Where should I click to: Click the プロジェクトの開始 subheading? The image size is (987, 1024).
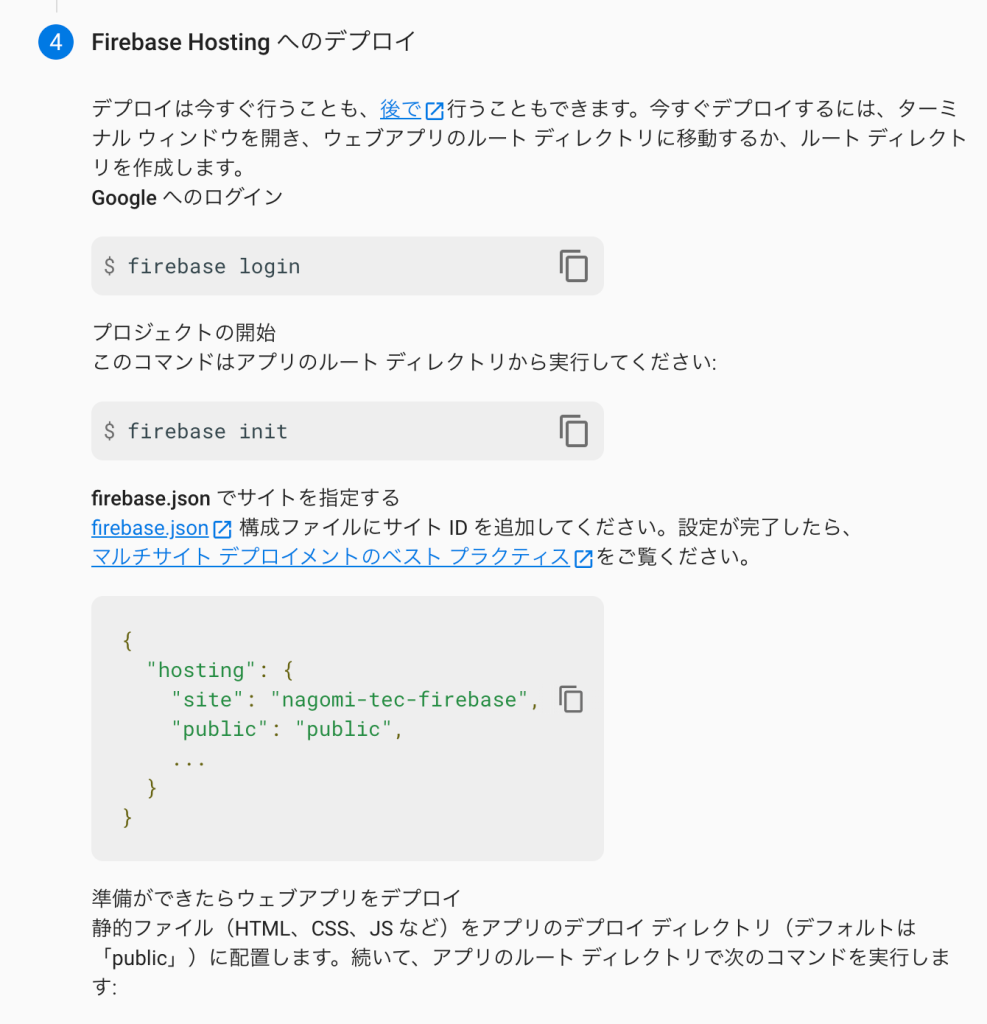[183, 333]
